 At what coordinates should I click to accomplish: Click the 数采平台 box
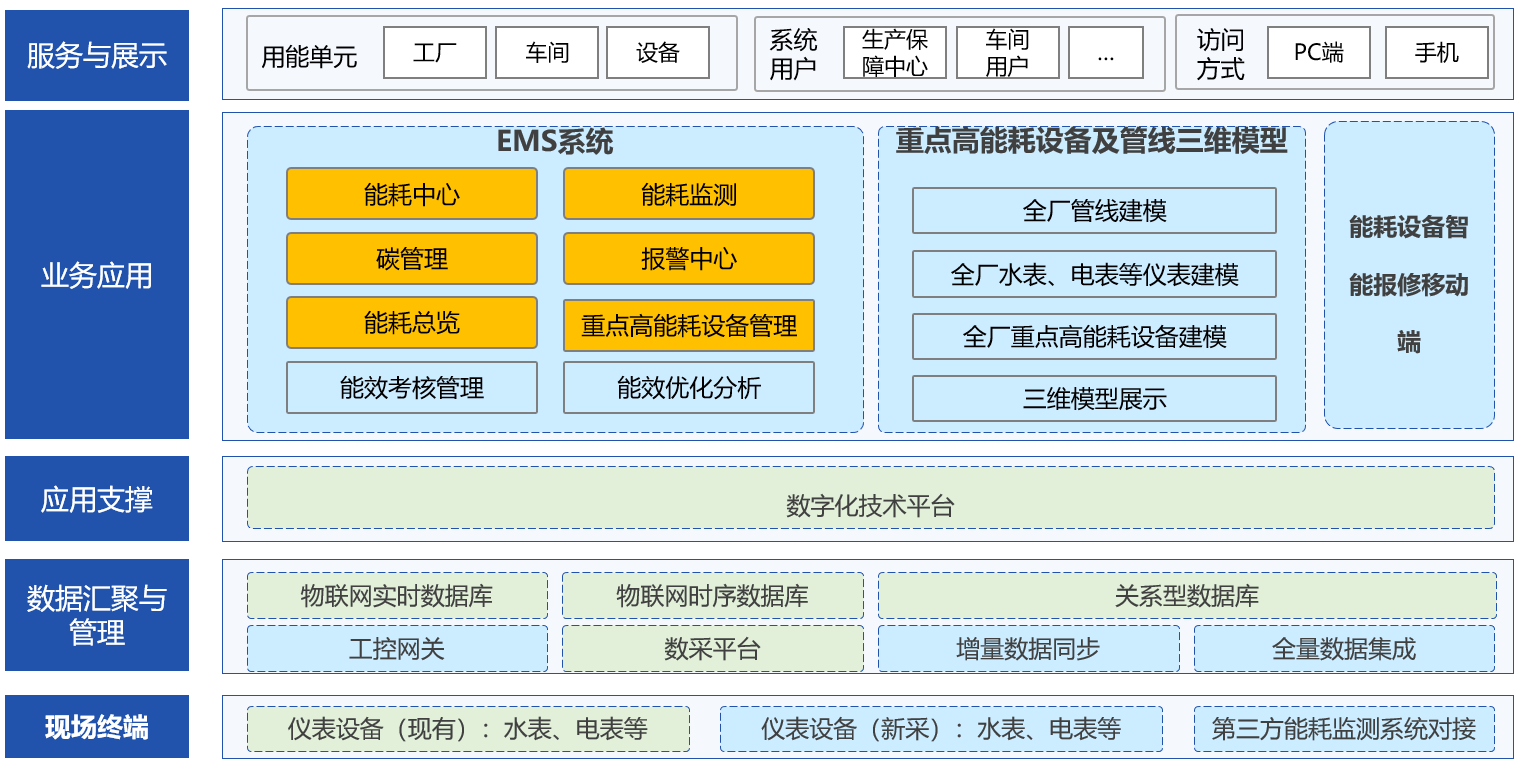click(x=712, y=649)
